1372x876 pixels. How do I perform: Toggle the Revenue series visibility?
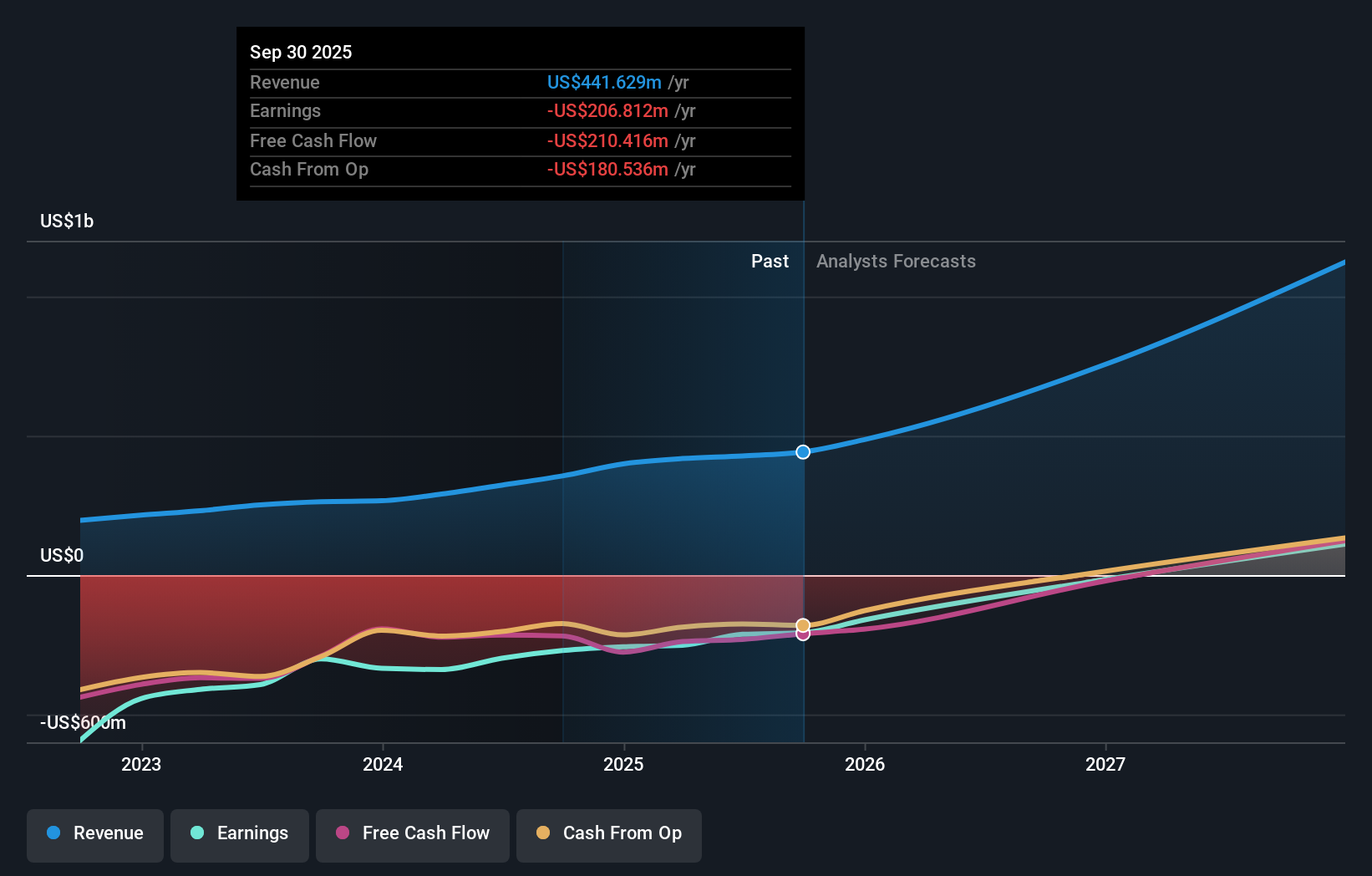click(x=94, y=833)
